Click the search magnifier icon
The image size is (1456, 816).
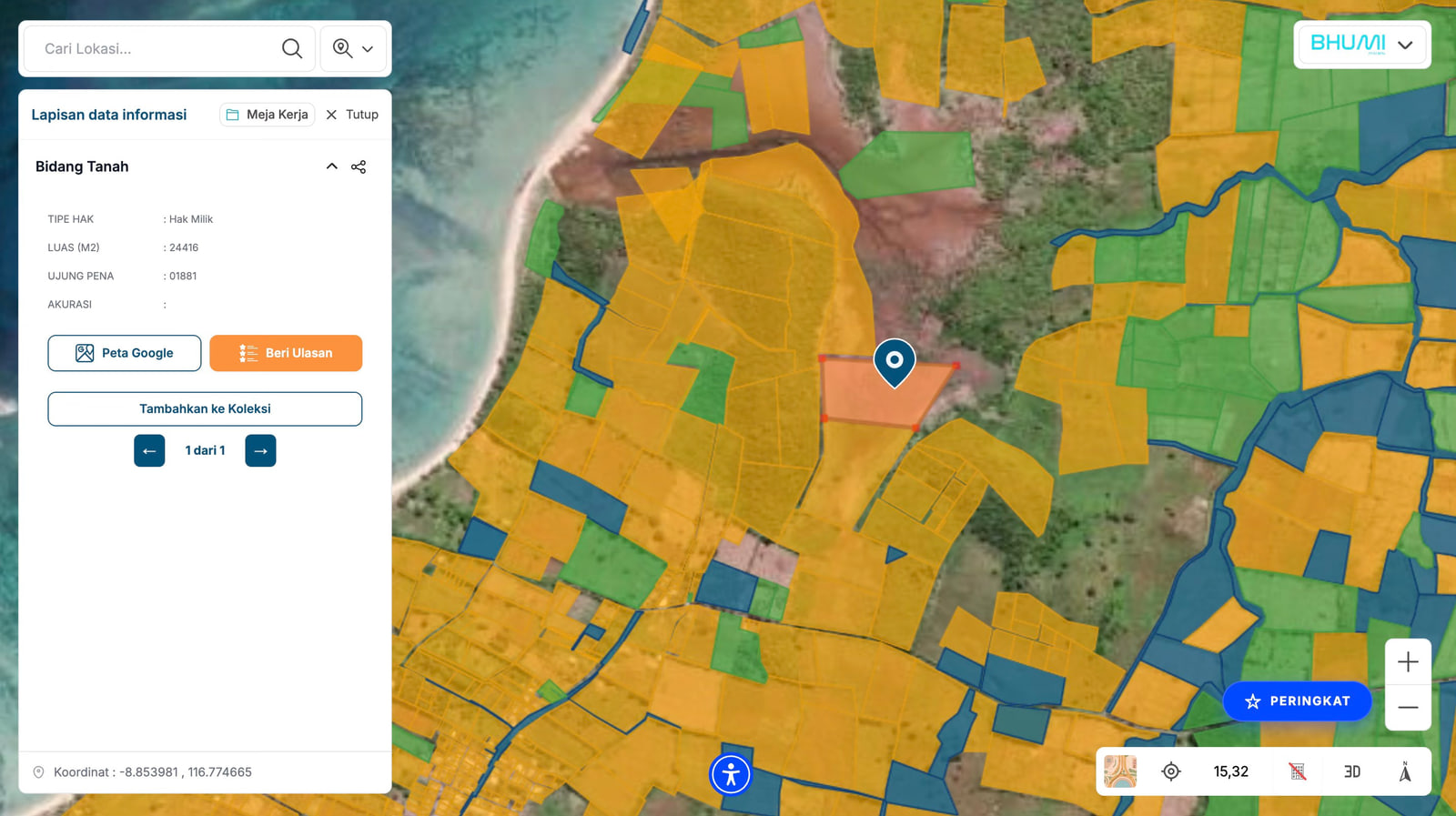292,48
